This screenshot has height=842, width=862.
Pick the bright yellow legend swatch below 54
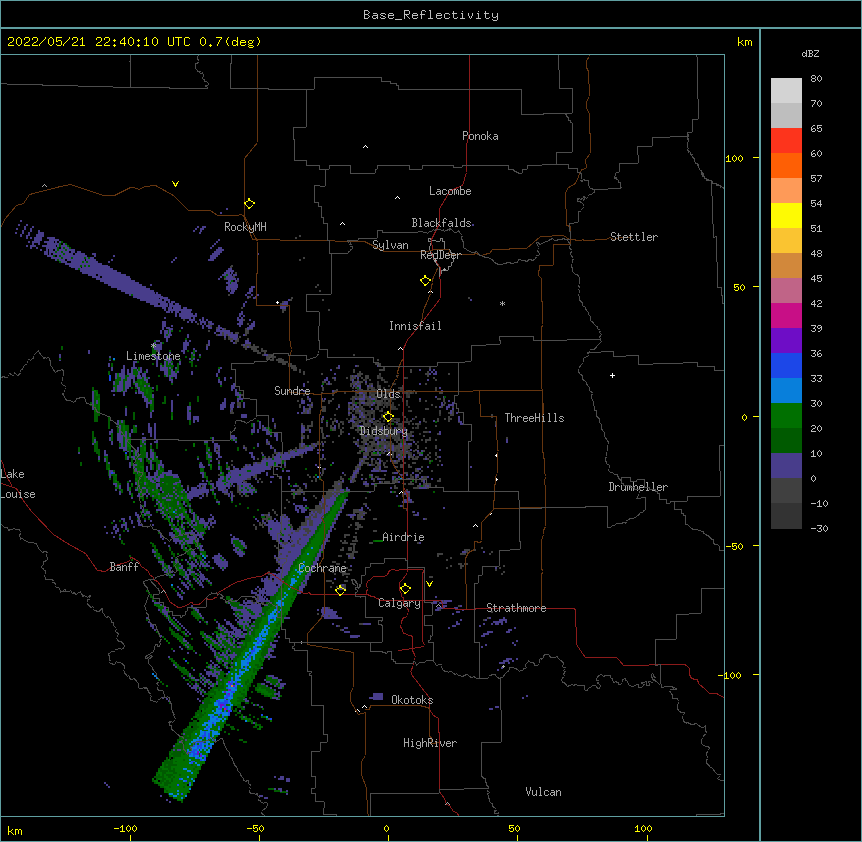click(786, 215)
